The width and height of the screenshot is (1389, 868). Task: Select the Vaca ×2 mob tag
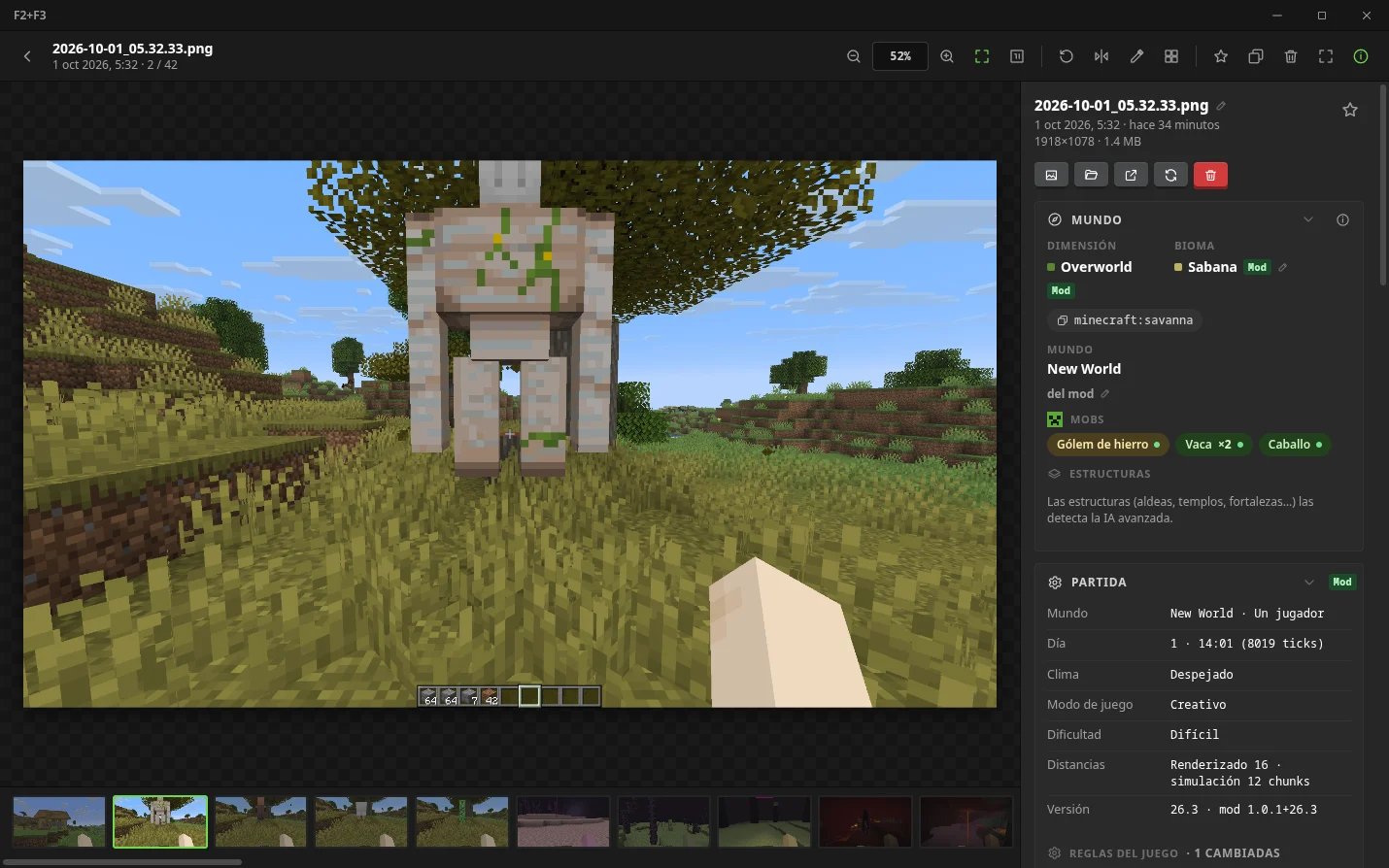coord(1214,444)
